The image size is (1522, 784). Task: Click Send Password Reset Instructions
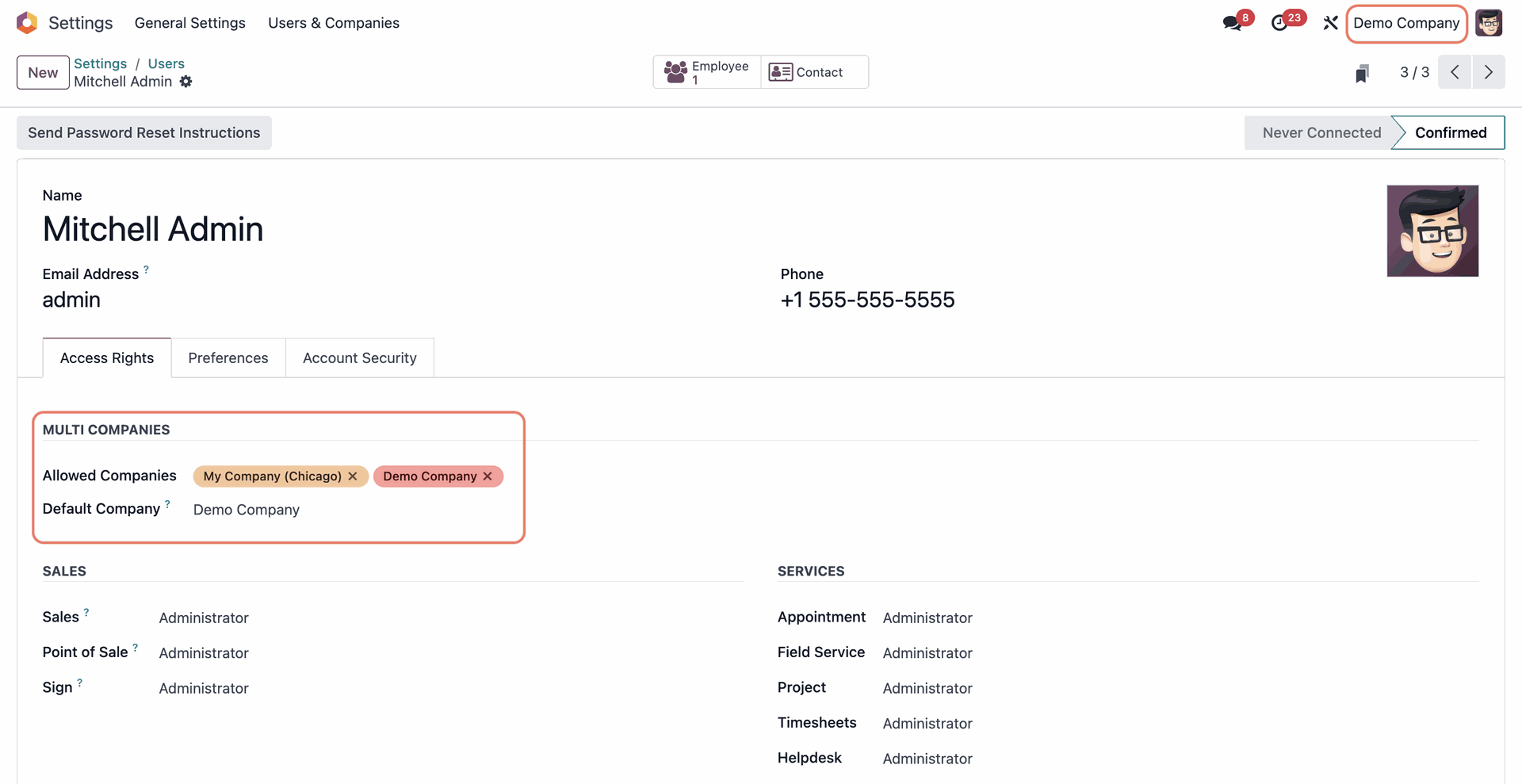pos(143,132)
